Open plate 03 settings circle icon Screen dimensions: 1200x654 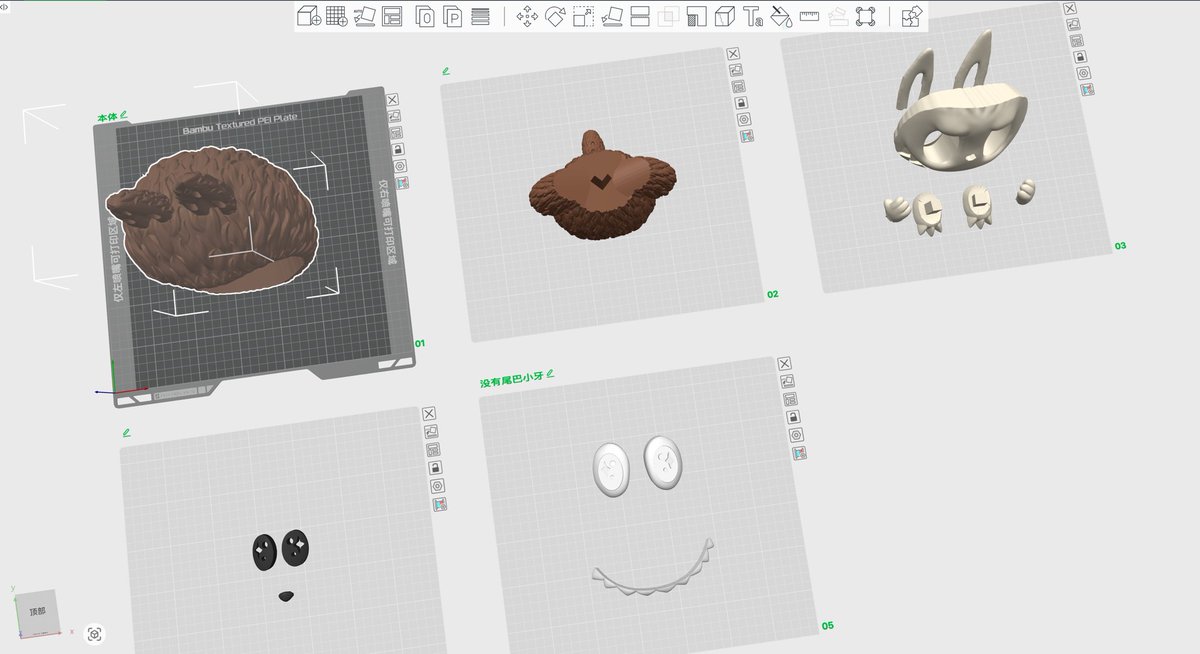tap(1083, 73)
